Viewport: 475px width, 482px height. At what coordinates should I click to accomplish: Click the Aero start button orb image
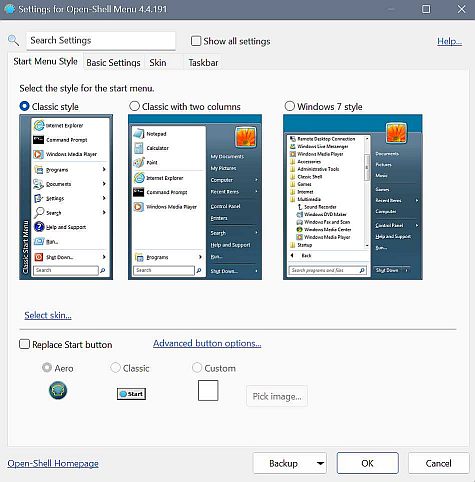58,390
